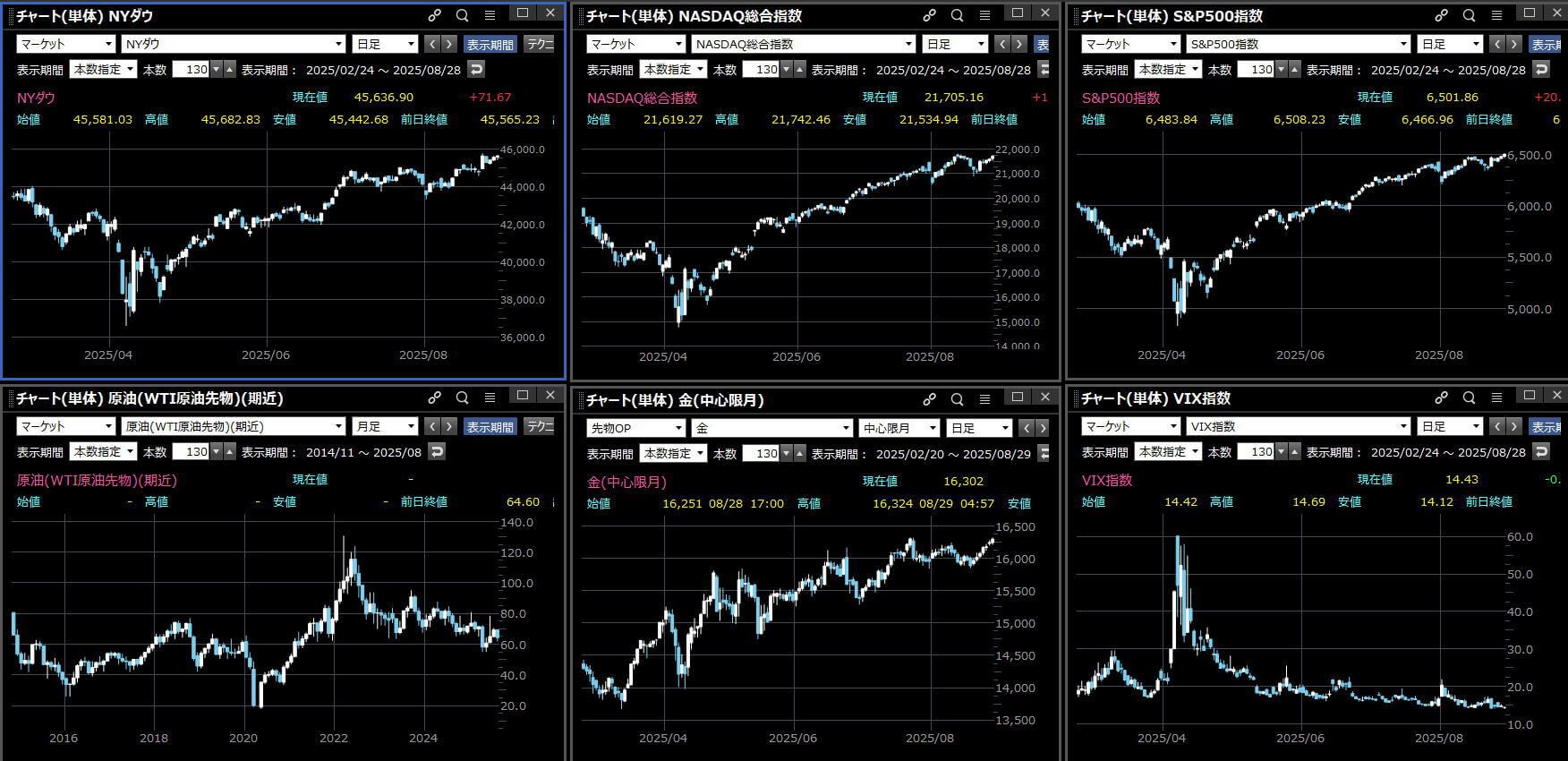1568x761 pixels.
Task: Click テクニ button in NYダウ panel
Action: pyautogui.click(x=540, y=44)
